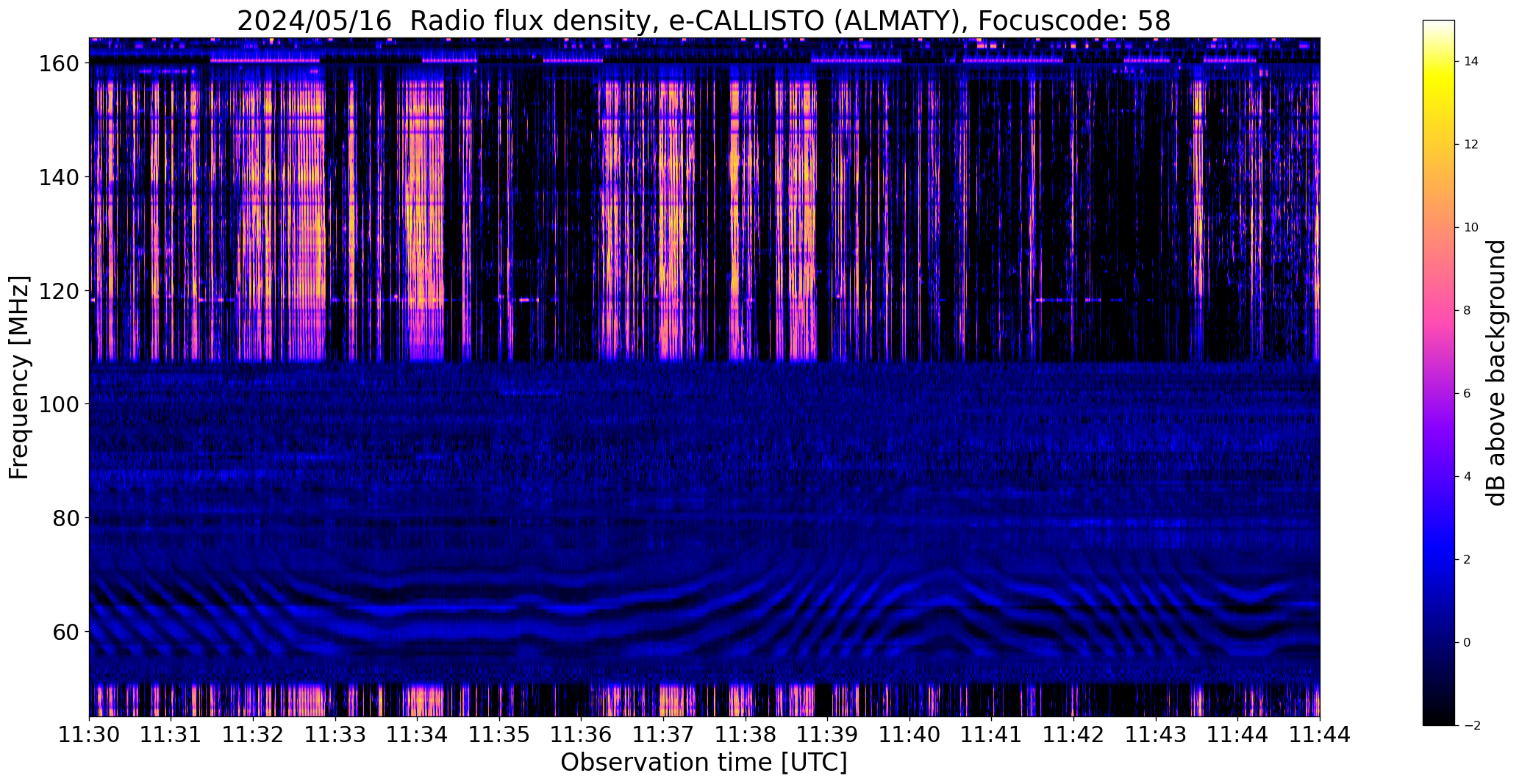Image resolution: width=1519 pixels, height=784 pixels.
Task: Click the 11:32 time tick label
Action: pos(254,734)
